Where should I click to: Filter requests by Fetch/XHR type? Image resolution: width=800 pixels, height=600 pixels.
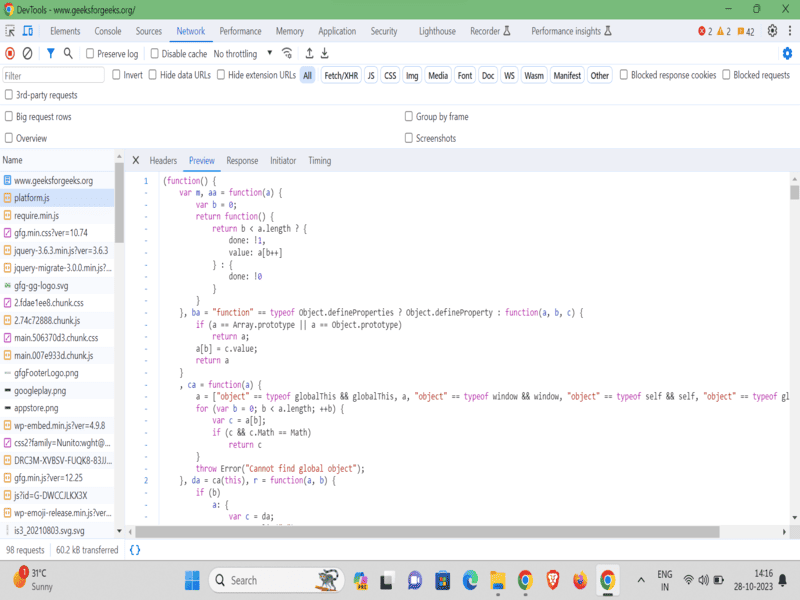coord(339,75)
